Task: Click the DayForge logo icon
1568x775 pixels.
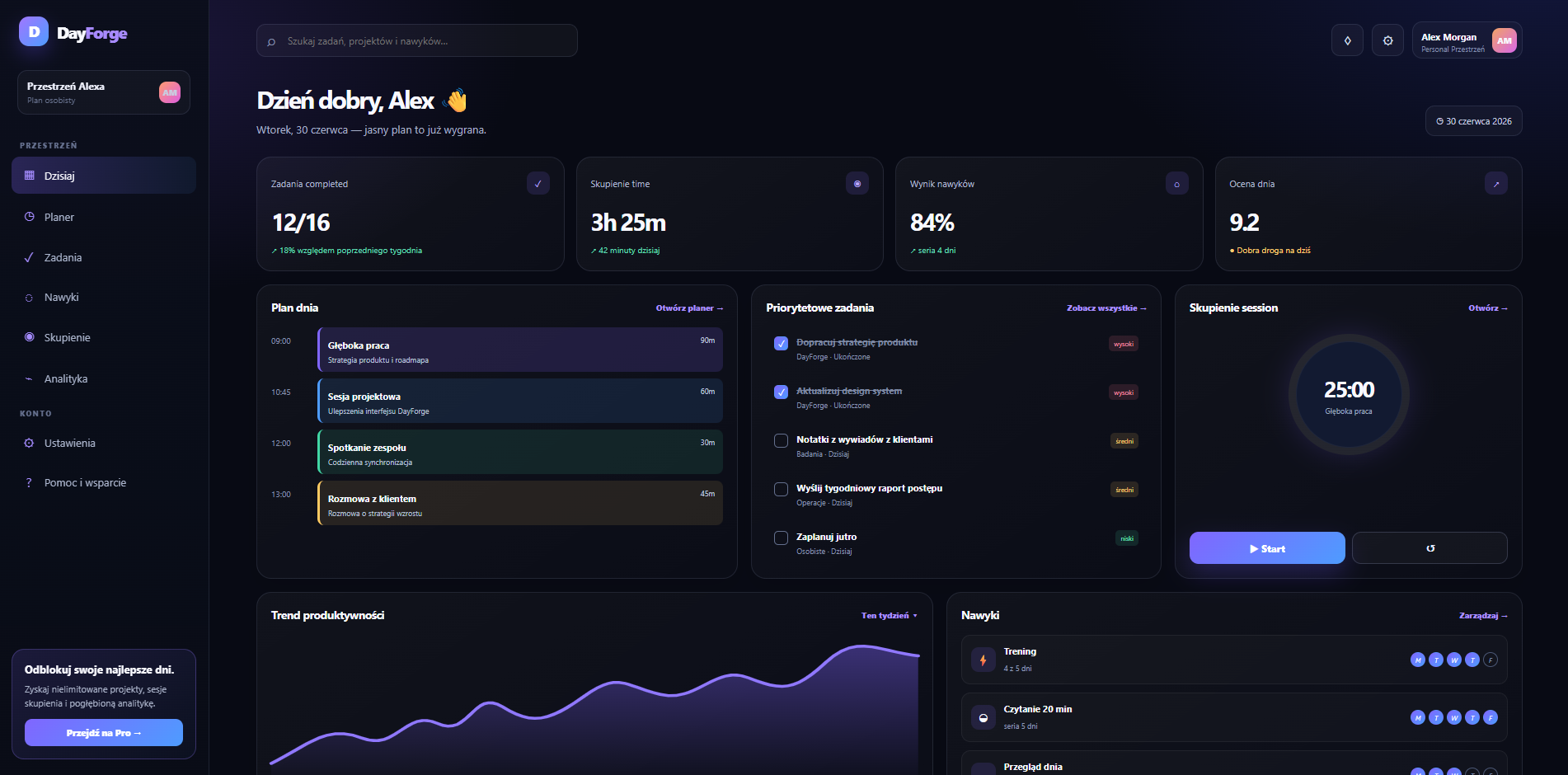Action: pyautogui.click(x=34, y=32)
